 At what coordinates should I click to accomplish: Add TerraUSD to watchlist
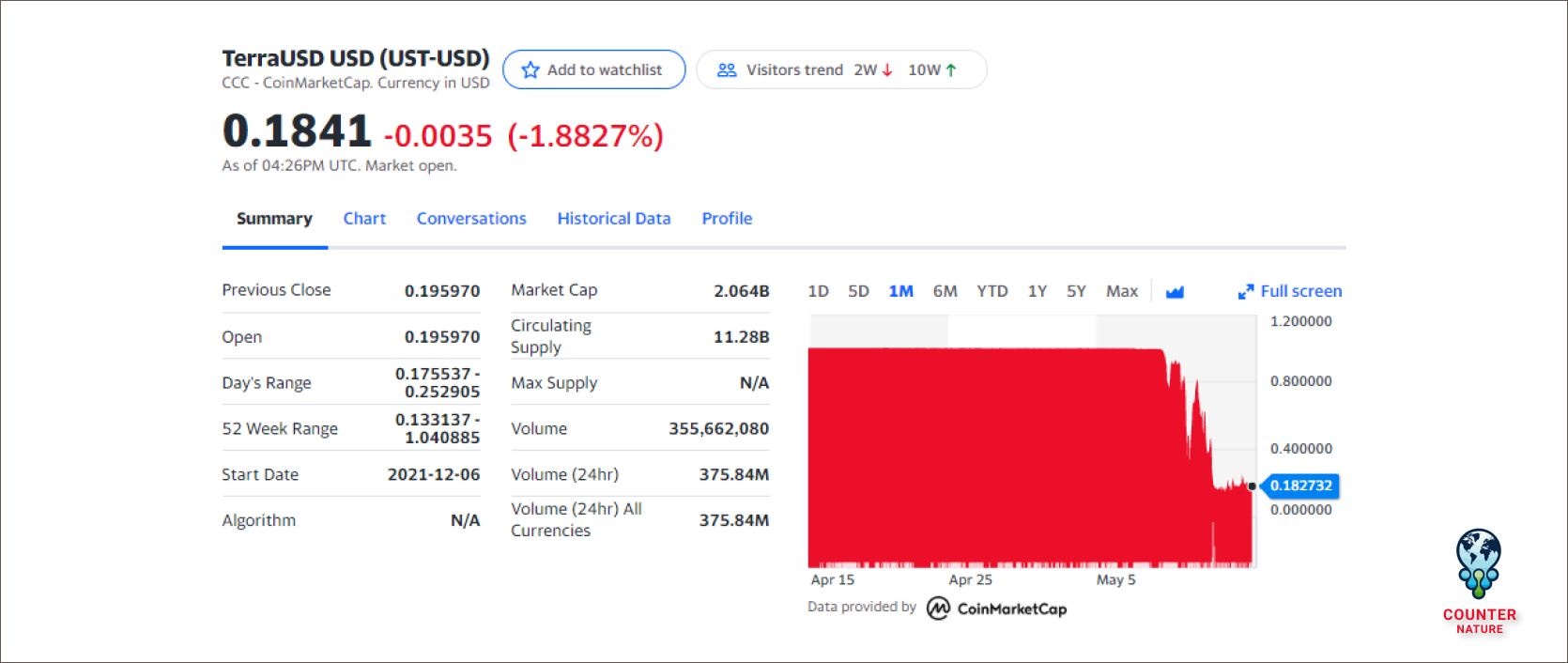[x=594, y=69]
